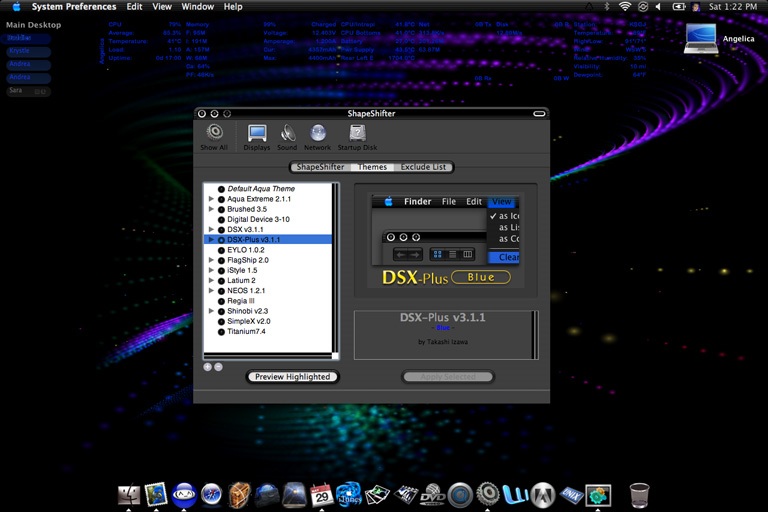Click the Apply Selected button

tap(448, 377)
